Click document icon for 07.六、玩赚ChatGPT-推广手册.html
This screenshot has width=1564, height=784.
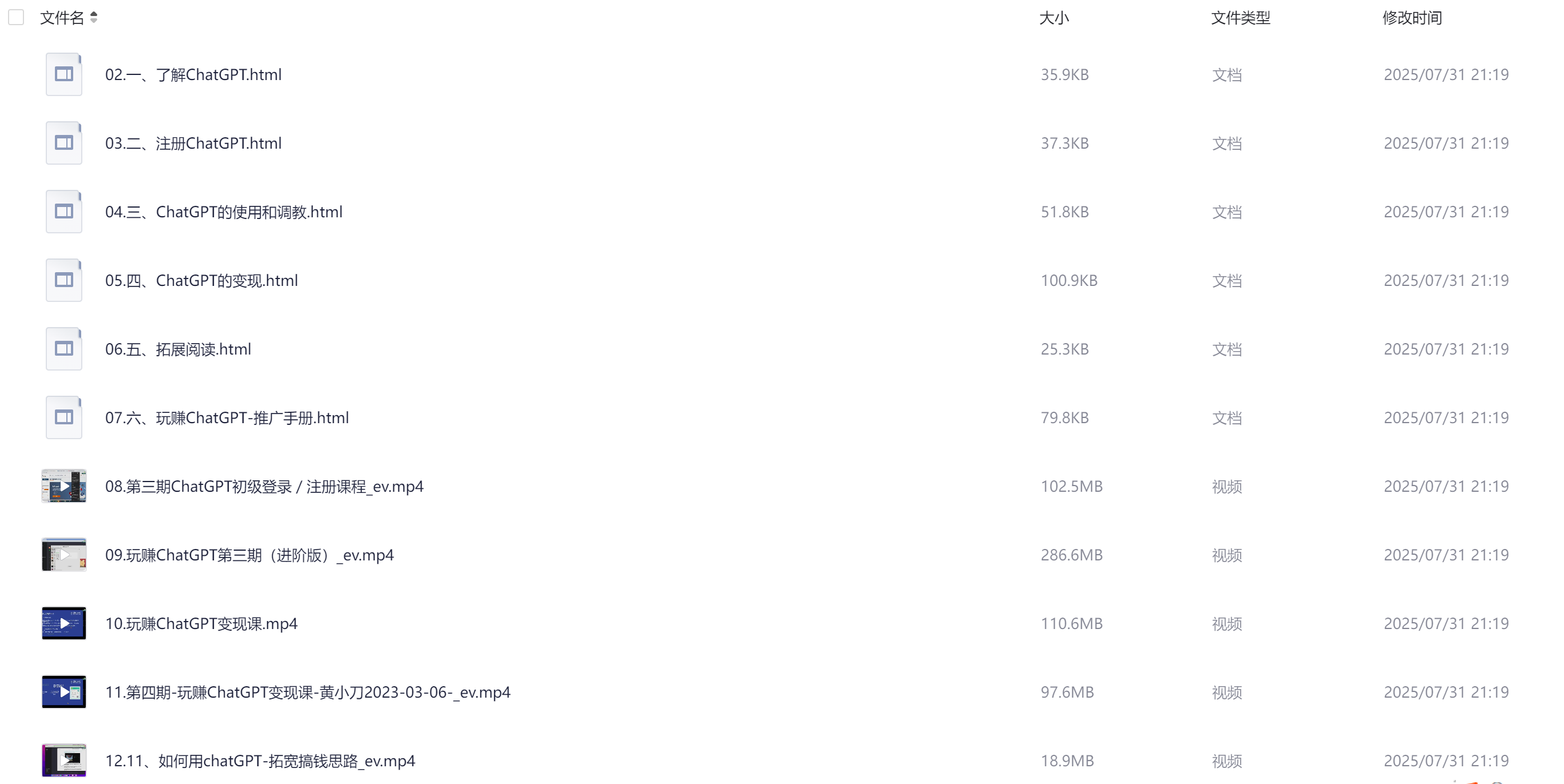coord(63,417)
